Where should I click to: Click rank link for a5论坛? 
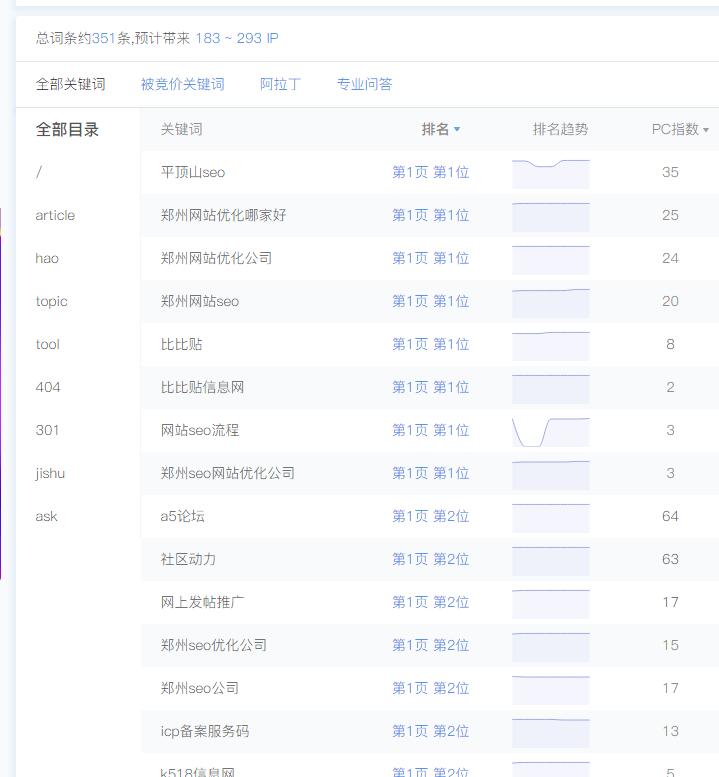tap(430, 516)
